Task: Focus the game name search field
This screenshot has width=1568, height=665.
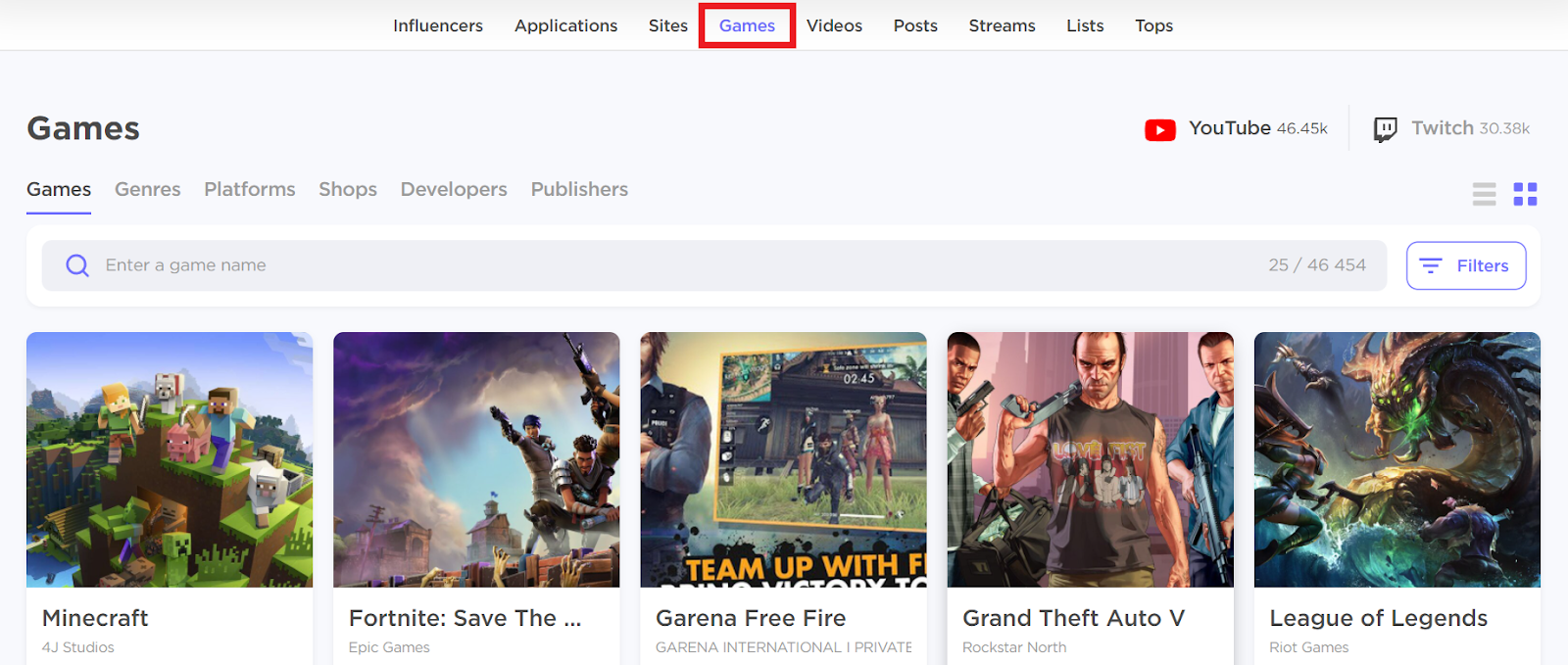Action: tap(714, 265)
